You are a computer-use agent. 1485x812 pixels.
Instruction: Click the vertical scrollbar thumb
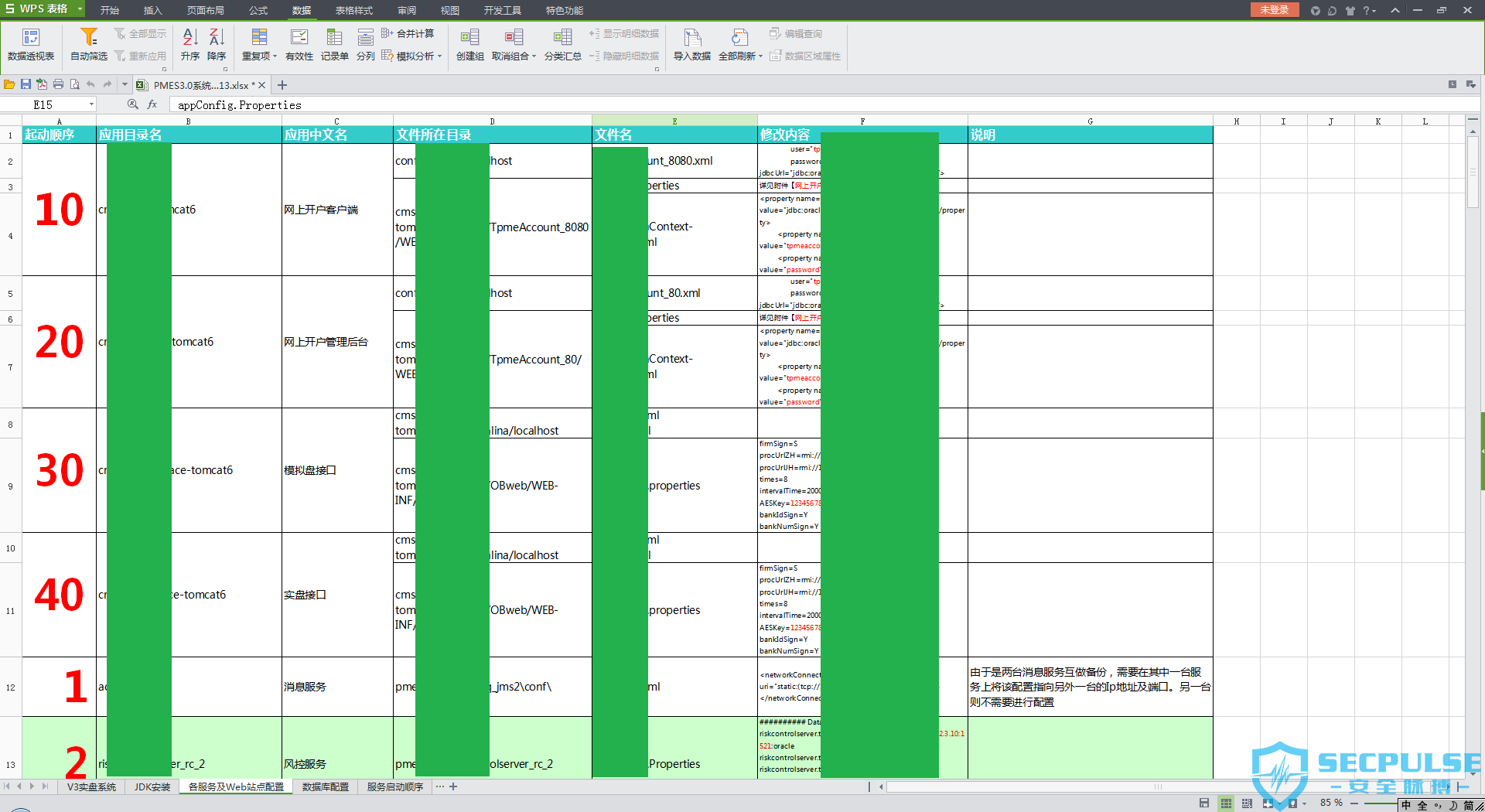pos(1473,172)
